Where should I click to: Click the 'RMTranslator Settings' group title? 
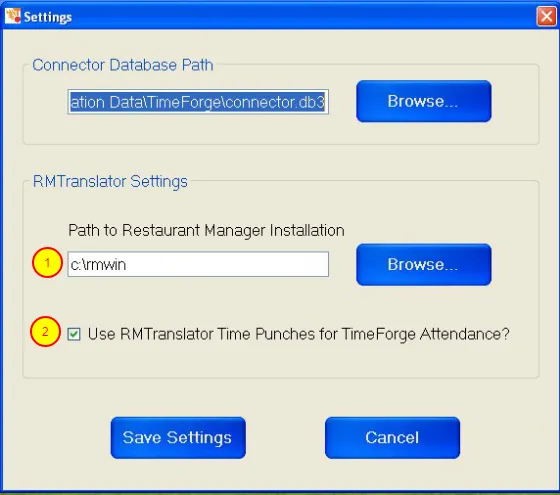coord(110,181)
